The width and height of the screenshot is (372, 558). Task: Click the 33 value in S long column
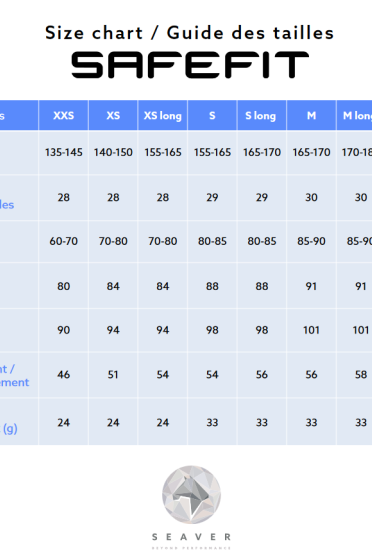[x=262, y=423]
